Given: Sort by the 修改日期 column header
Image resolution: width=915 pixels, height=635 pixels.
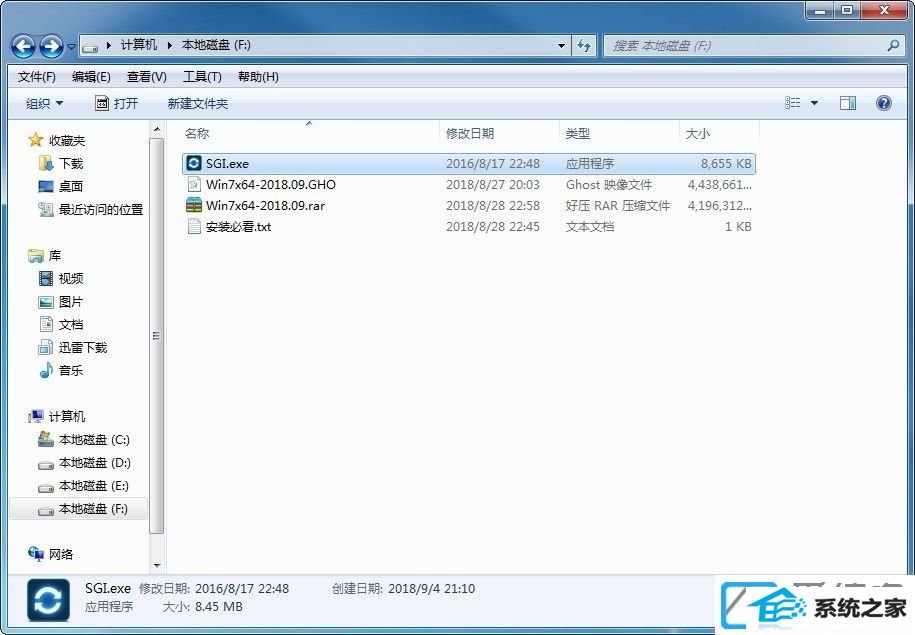Looking at the screenshot, I should [470, 134].
